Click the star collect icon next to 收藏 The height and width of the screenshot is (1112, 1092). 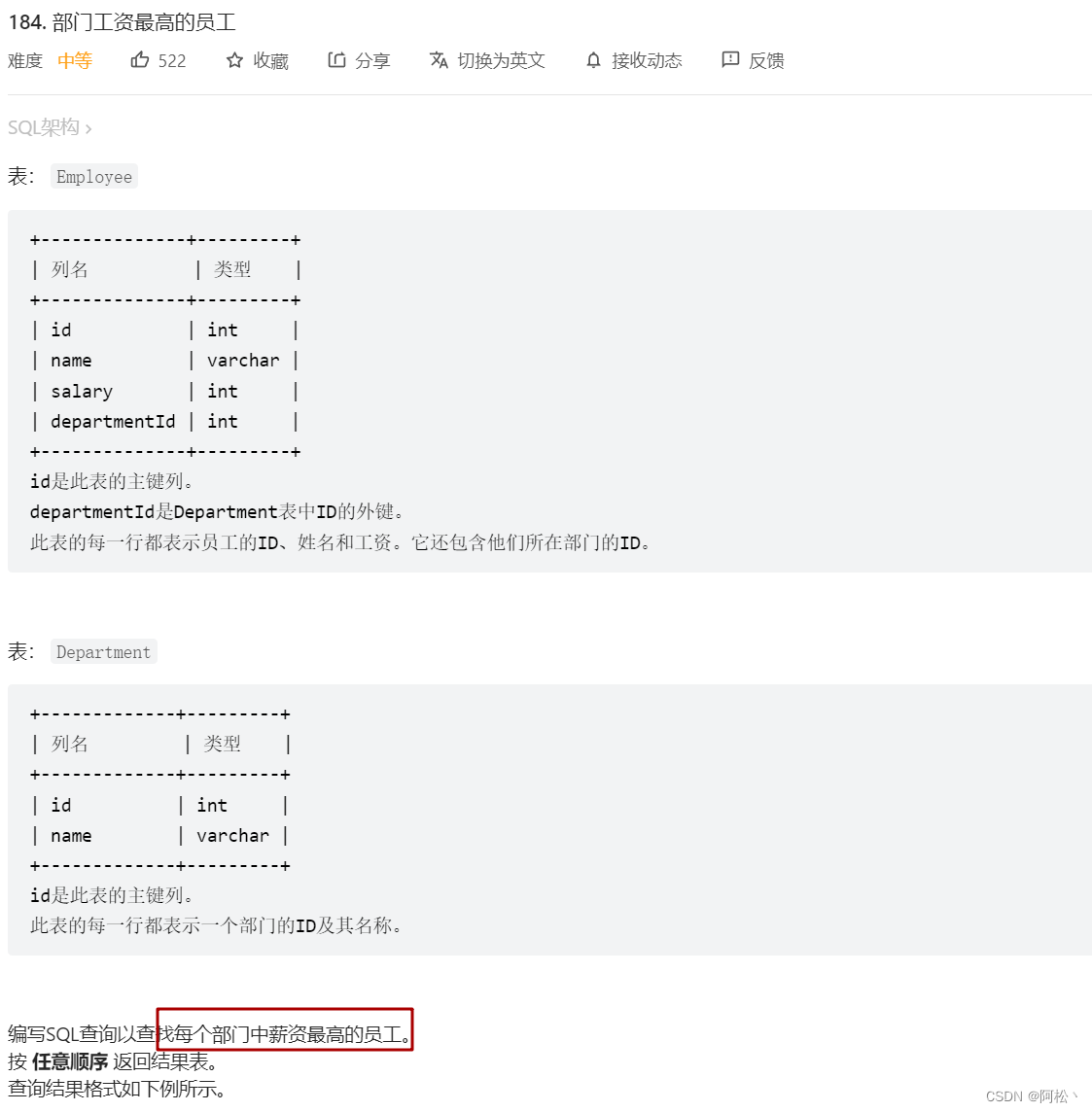click(232, 59)
